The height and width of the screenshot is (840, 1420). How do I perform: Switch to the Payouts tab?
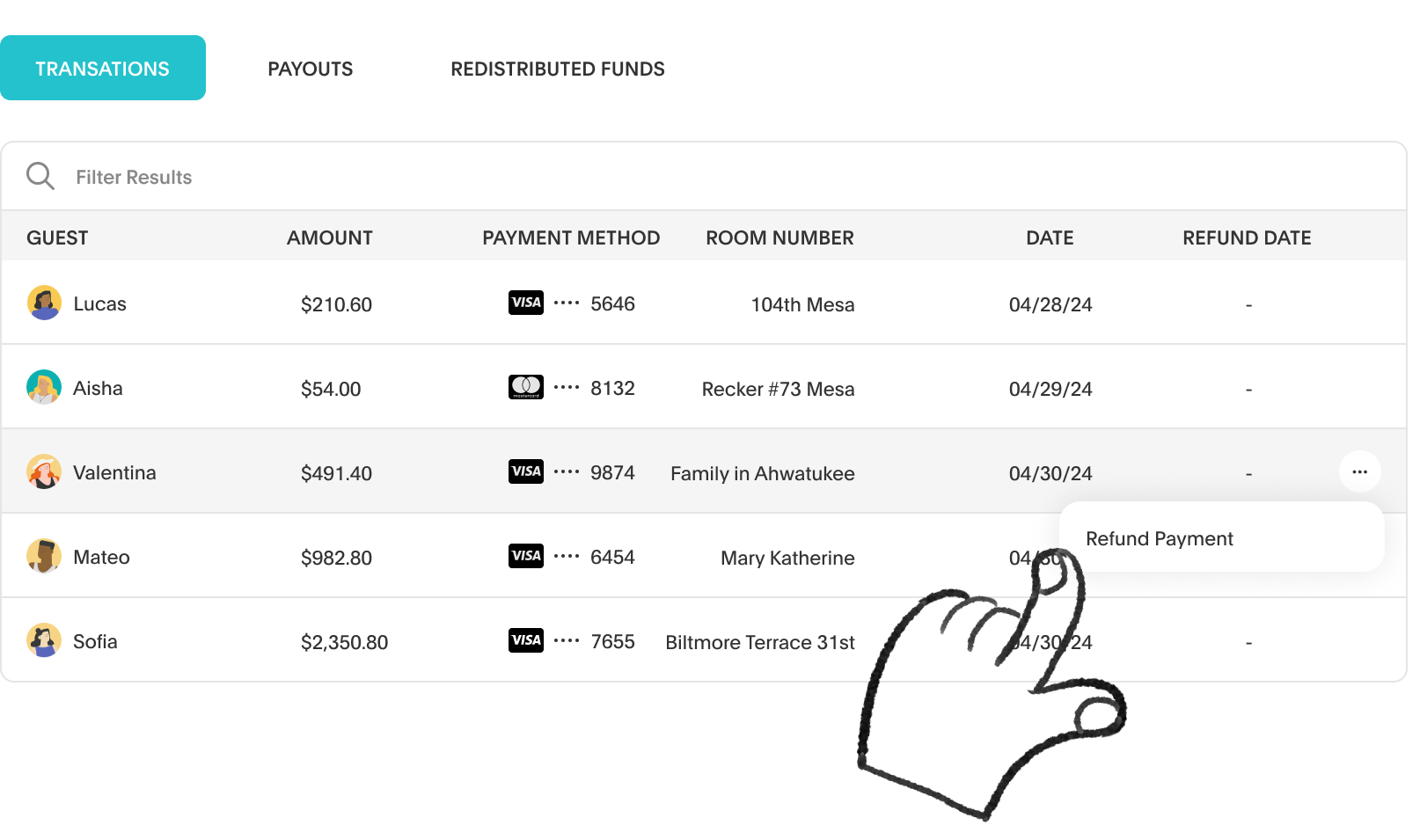coord(310,69)
